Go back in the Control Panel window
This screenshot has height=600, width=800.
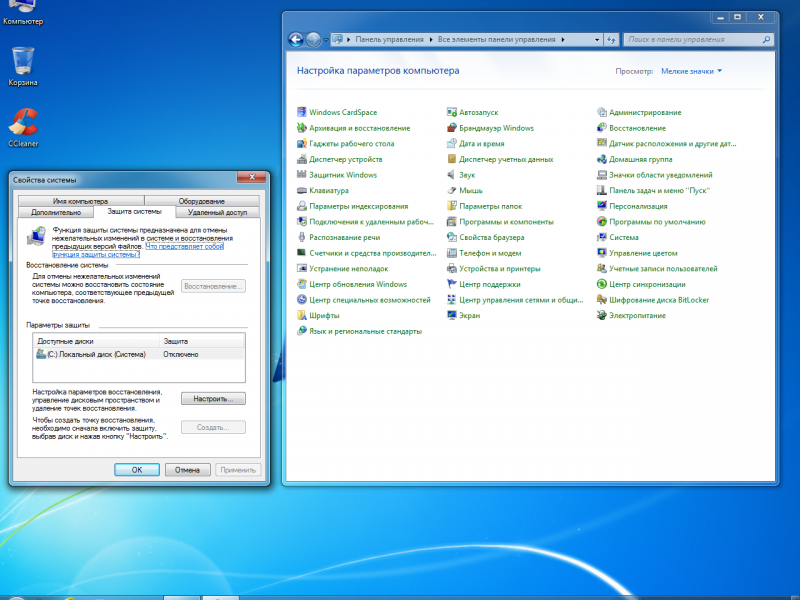tap(296, 39)
